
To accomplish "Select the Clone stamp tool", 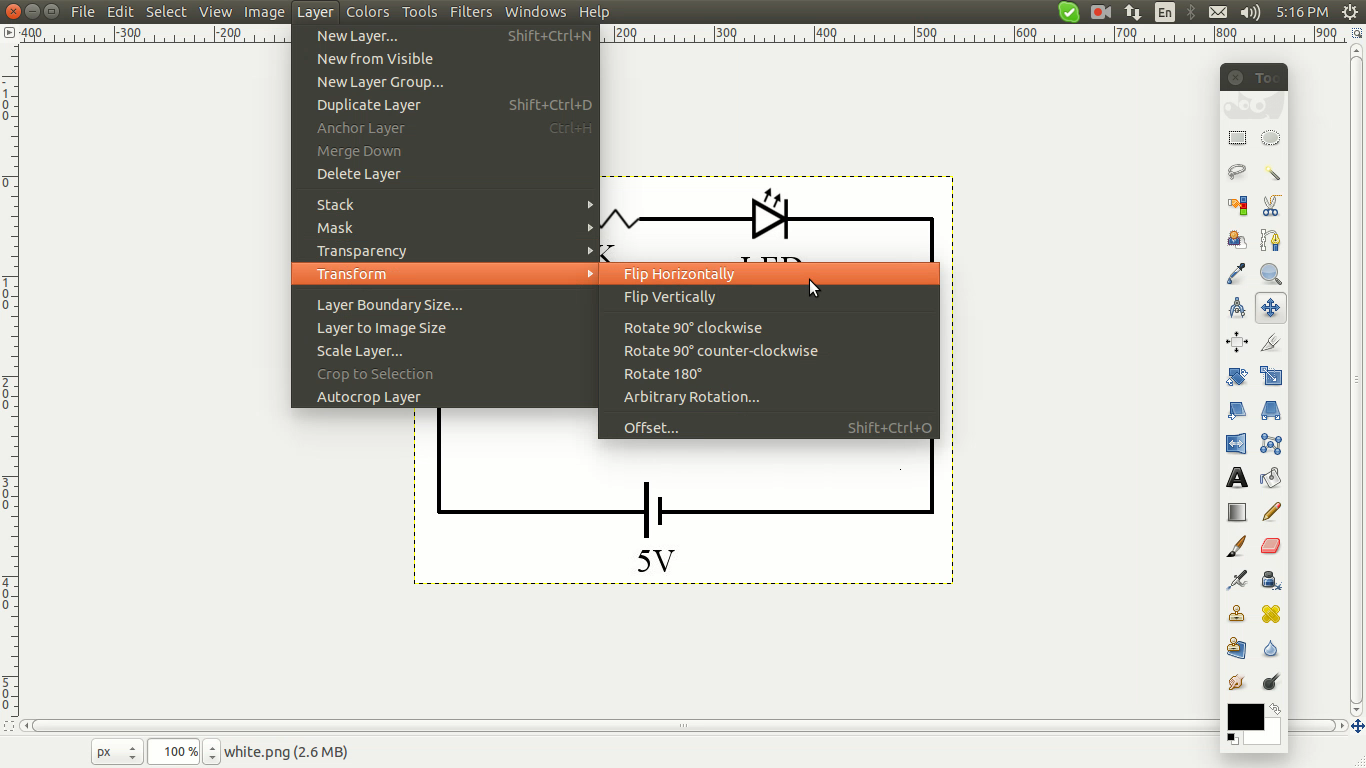I will coord(1237,614).
